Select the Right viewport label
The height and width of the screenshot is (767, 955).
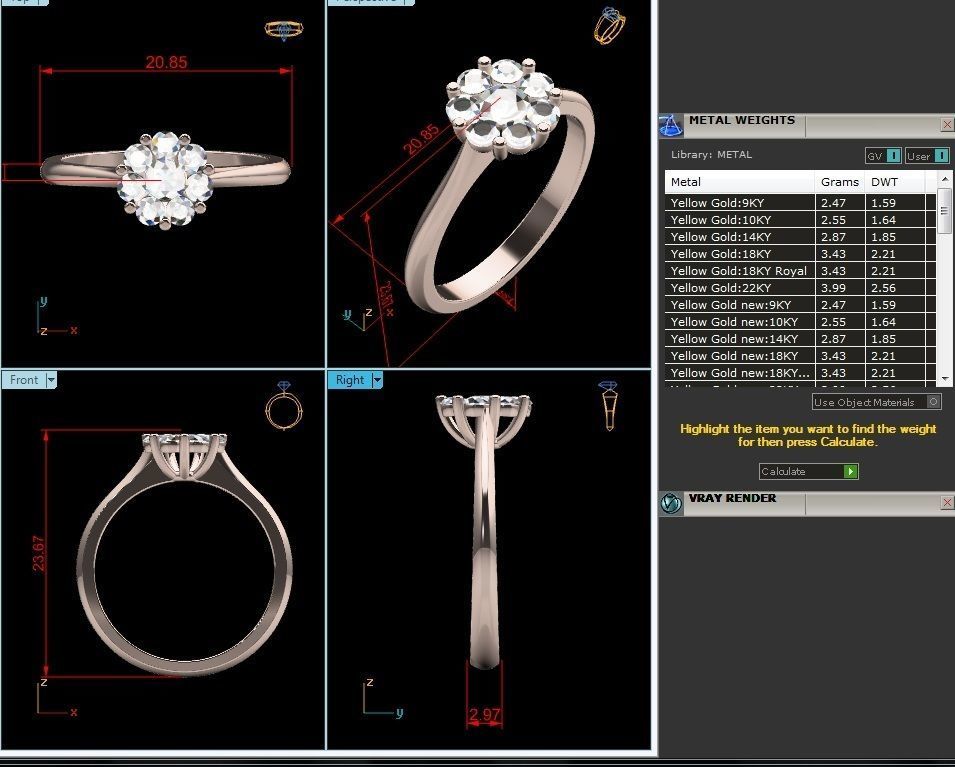point(350,380)
